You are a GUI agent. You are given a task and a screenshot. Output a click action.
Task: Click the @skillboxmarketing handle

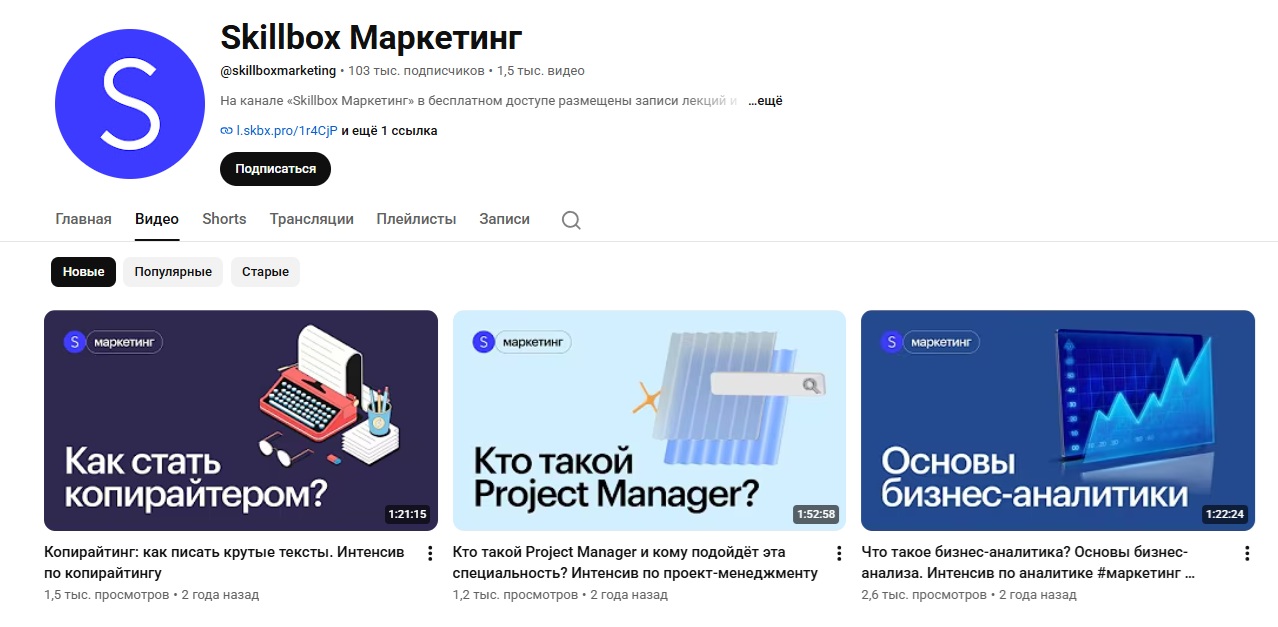[x=278, y=71]
